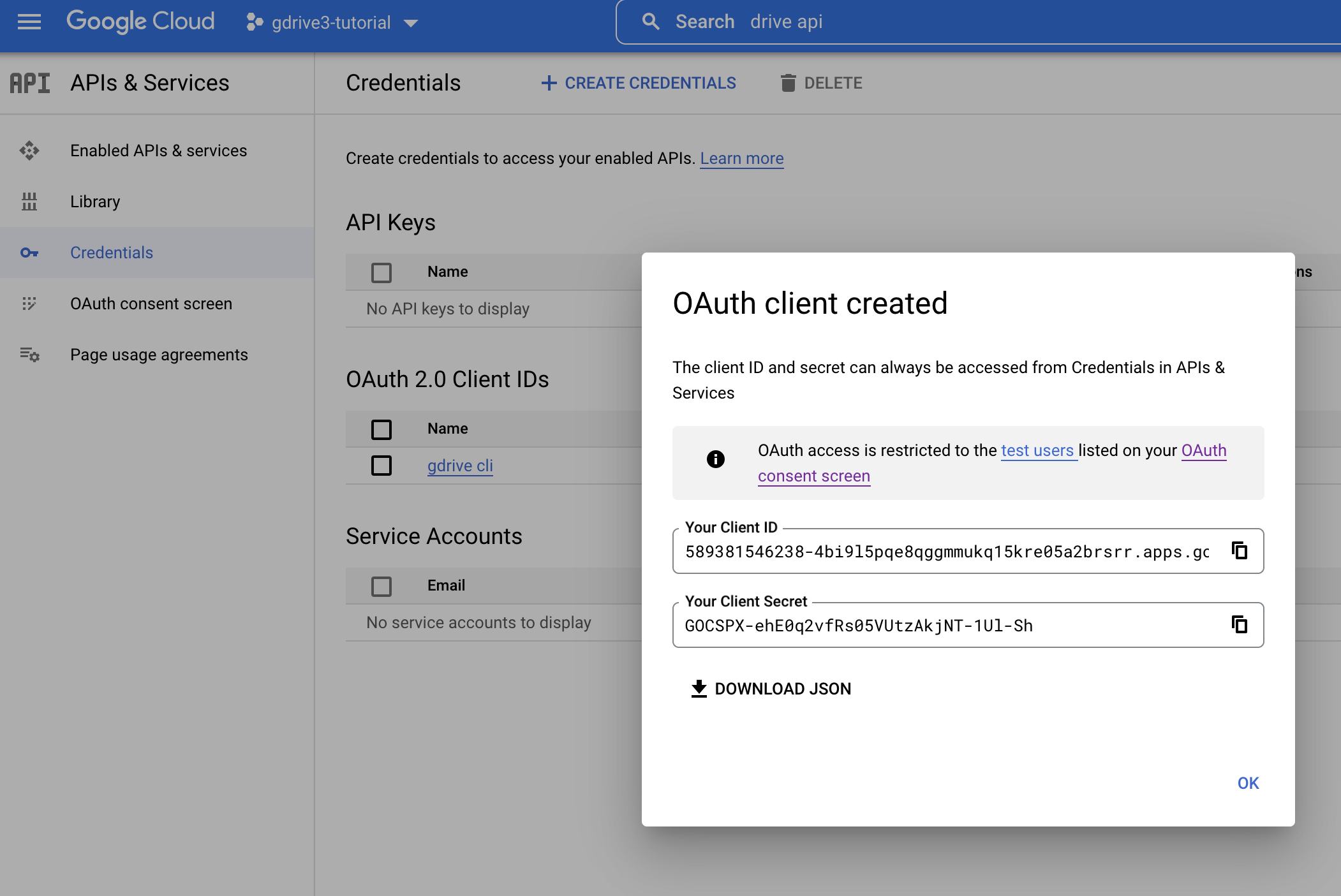The height and width of the screenshot is (896, 1341).
Task: Check the gdrive cli row checkbox
Action: pyautogui.click(x=382, y=466)
